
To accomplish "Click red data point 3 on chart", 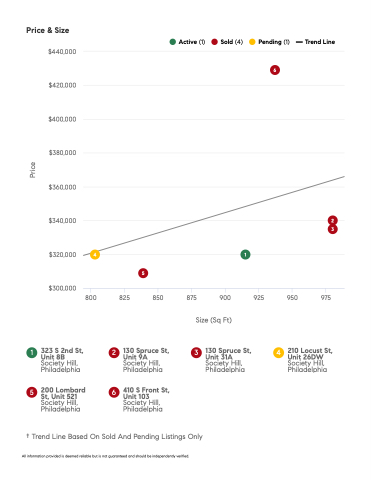I will click(332, 229).
